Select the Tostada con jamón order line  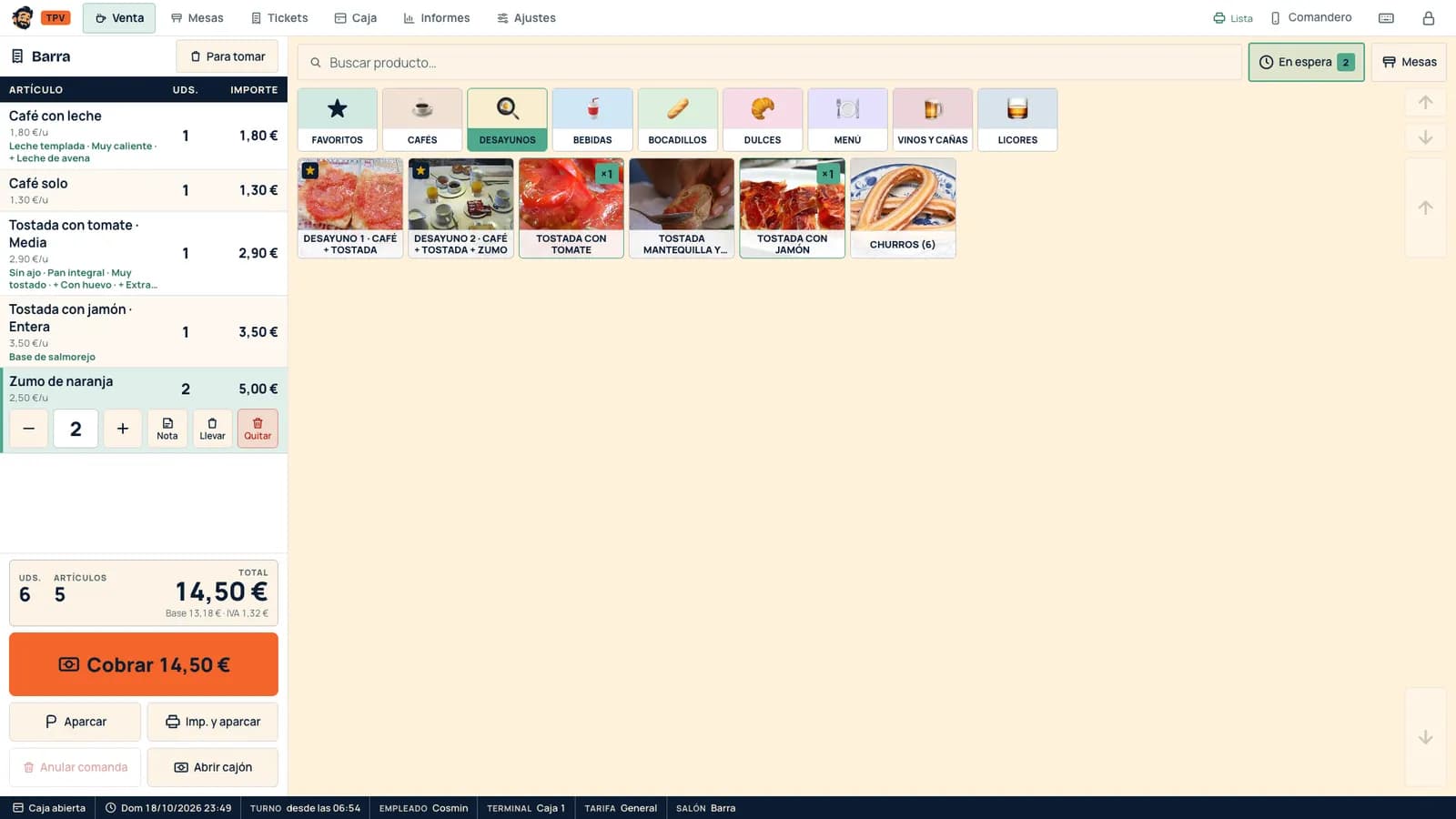[x=144, y=332]
